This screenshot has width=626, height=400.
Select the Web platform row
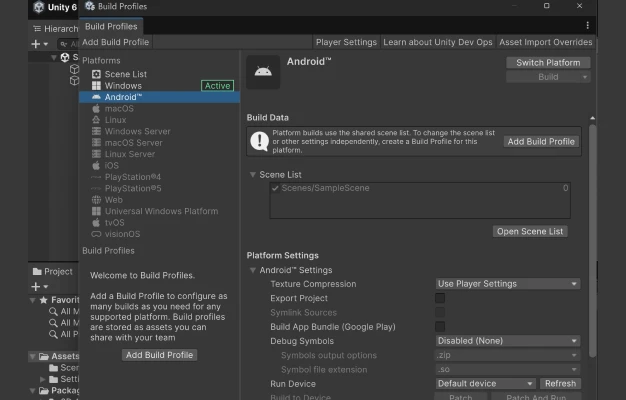(159, 200)
